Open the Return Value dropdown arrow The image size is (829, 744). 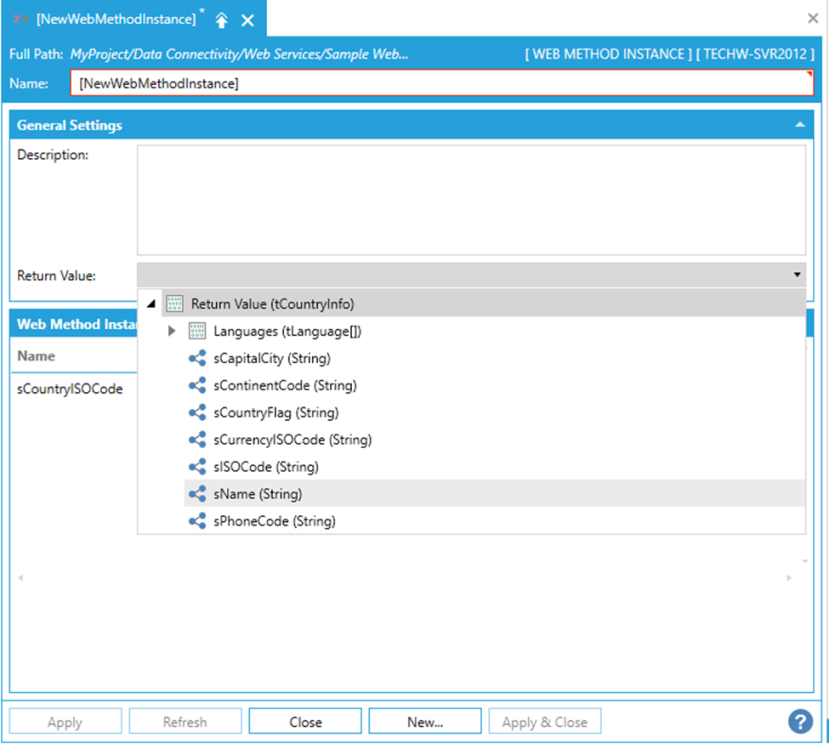point(797,274)
